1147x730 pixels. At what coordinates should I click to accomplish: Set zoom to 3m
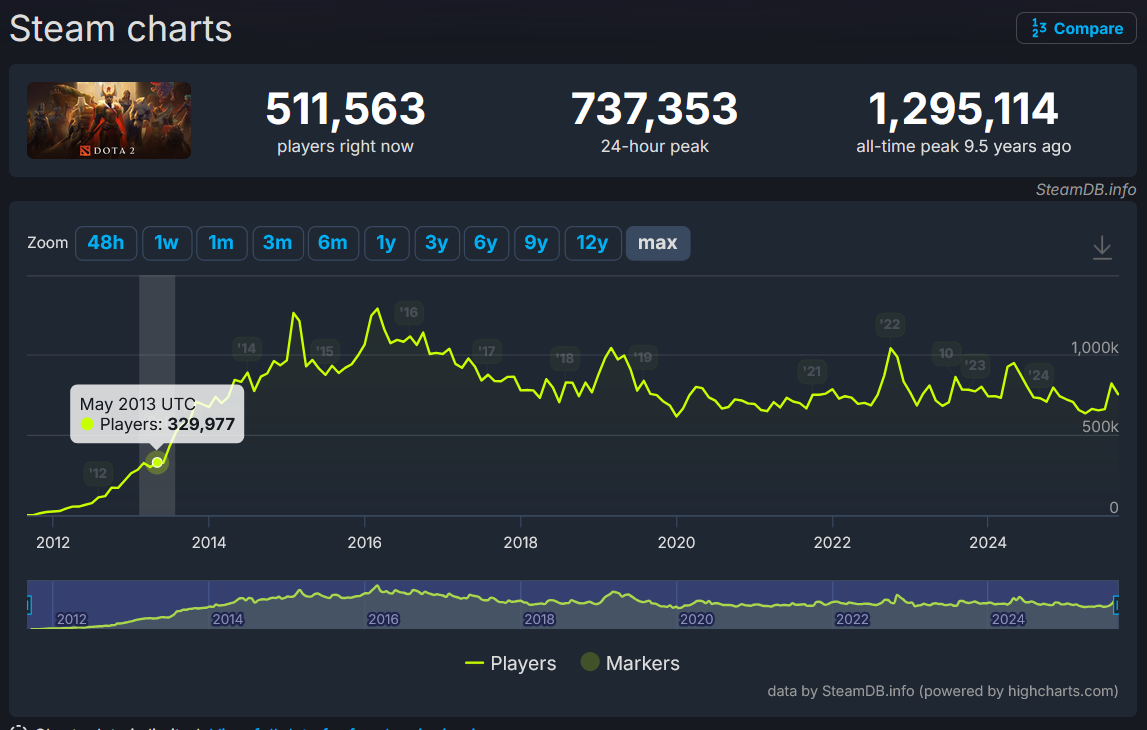tap(277, 243)
